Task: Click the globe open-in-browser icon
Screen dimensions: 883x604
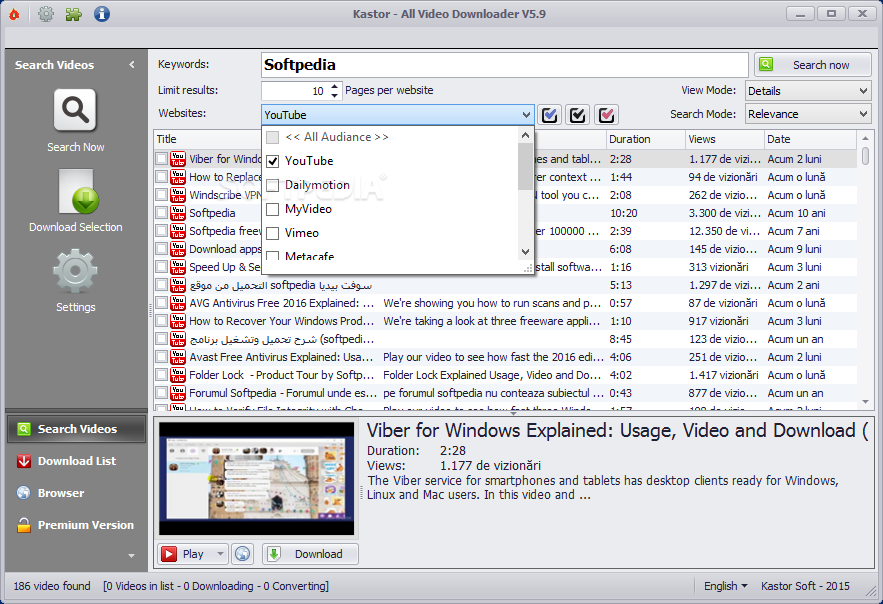Action: [x=243, y=554]
